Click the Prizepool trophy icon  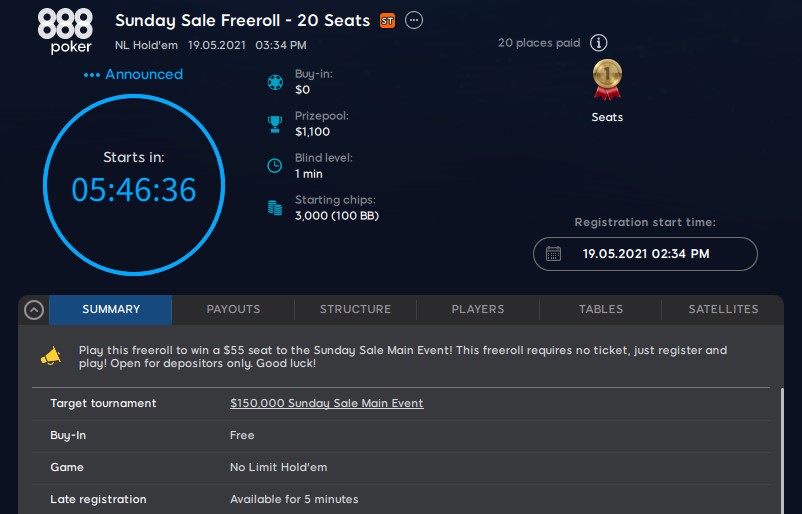pyautogui.click(x=275, y=124)
